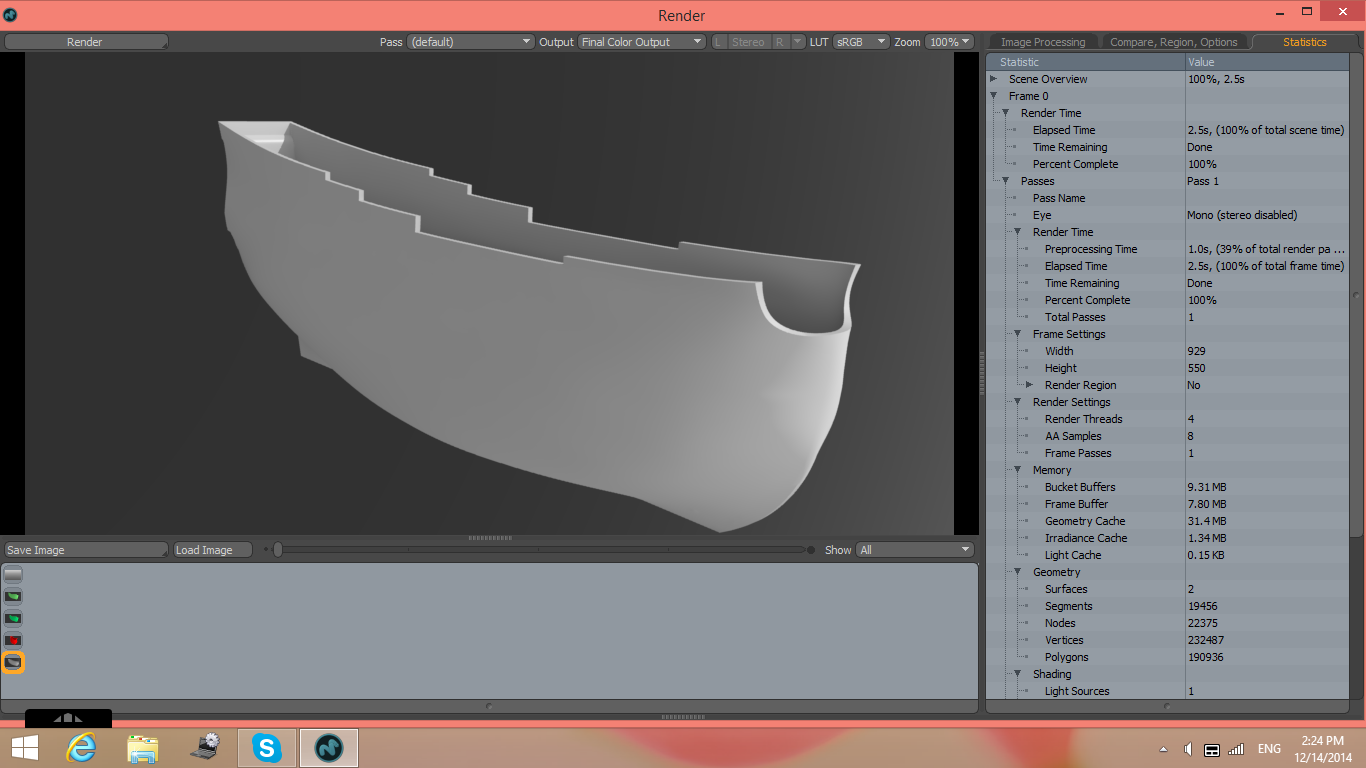This screenshot has width=1366, height=768.
Task: Select the red hull render thumbnail
Action: 13,640
